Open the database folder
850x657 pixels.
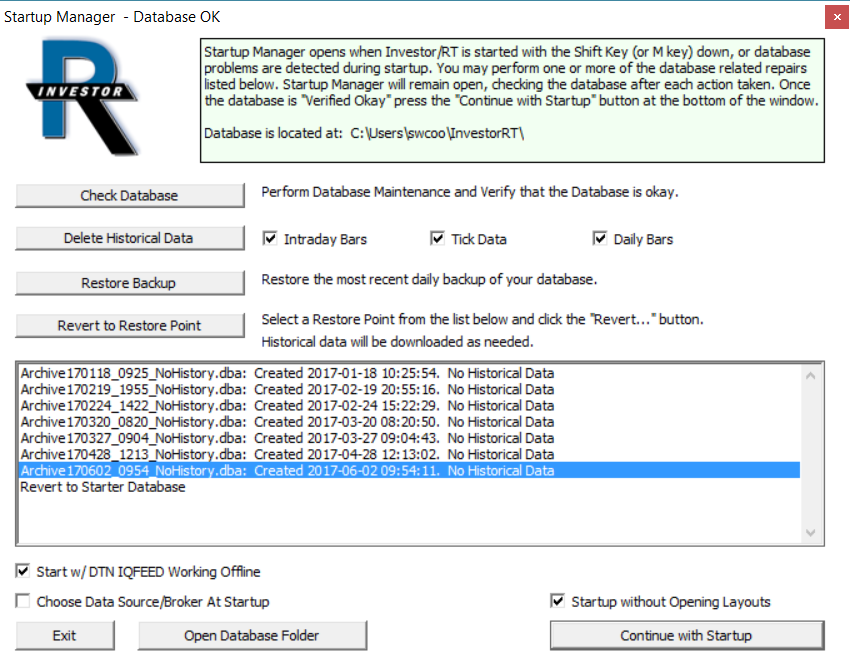tap(252, 635)
